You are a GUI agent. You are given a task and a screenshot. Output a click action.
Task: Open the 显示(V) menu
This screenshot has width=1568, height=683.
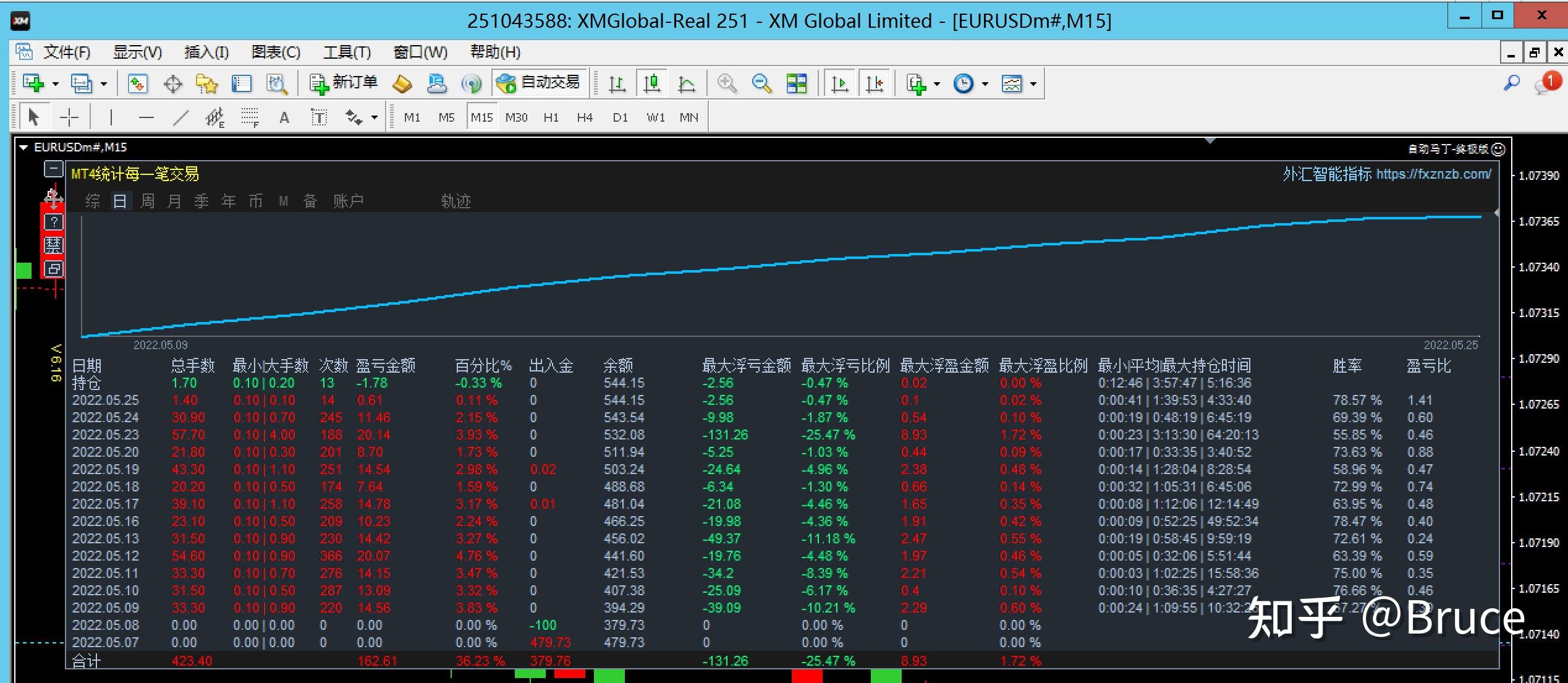point(137,52)
